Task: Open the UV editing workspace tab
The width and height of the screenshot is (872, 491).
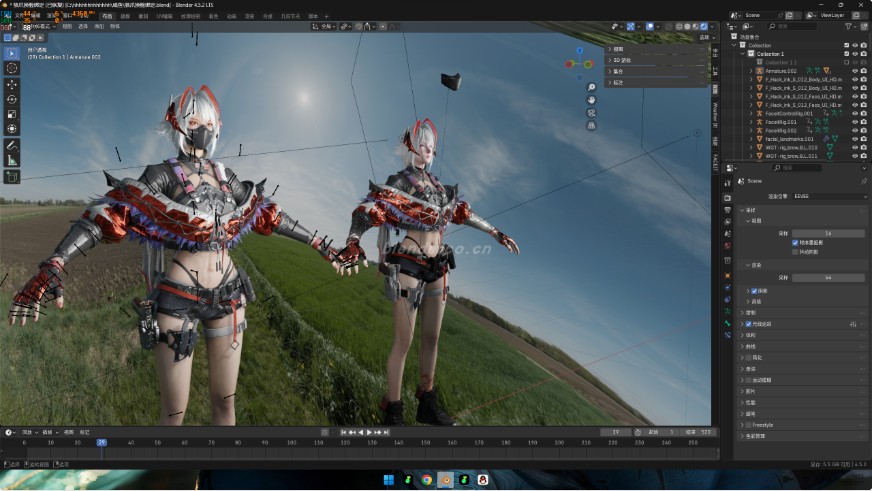Action: [165, 16]
